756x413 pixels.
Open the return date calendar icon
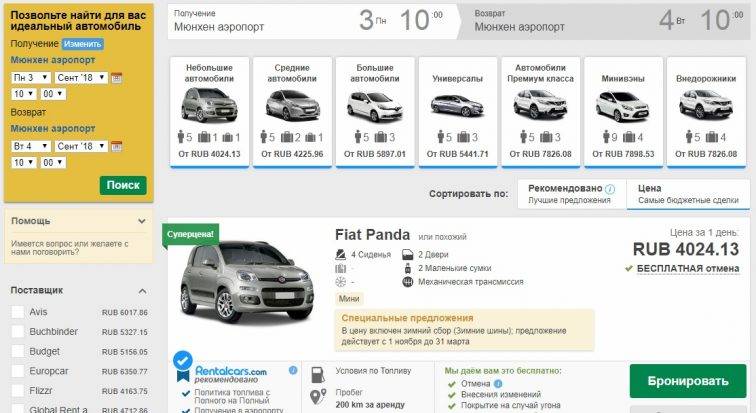tap(116, 146)
